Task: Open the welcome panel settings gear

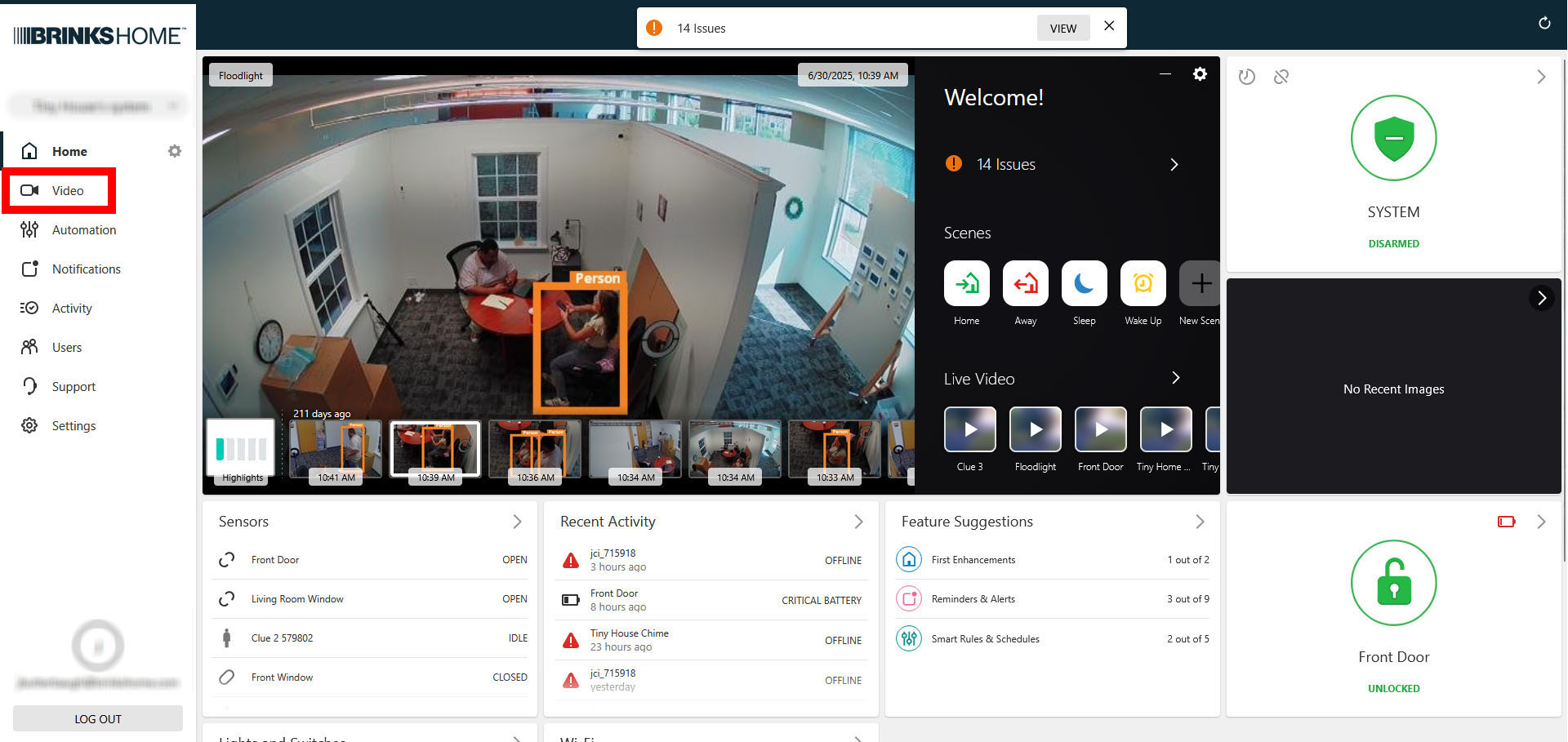Action: pyautogui.click(x=1200, y=74)
